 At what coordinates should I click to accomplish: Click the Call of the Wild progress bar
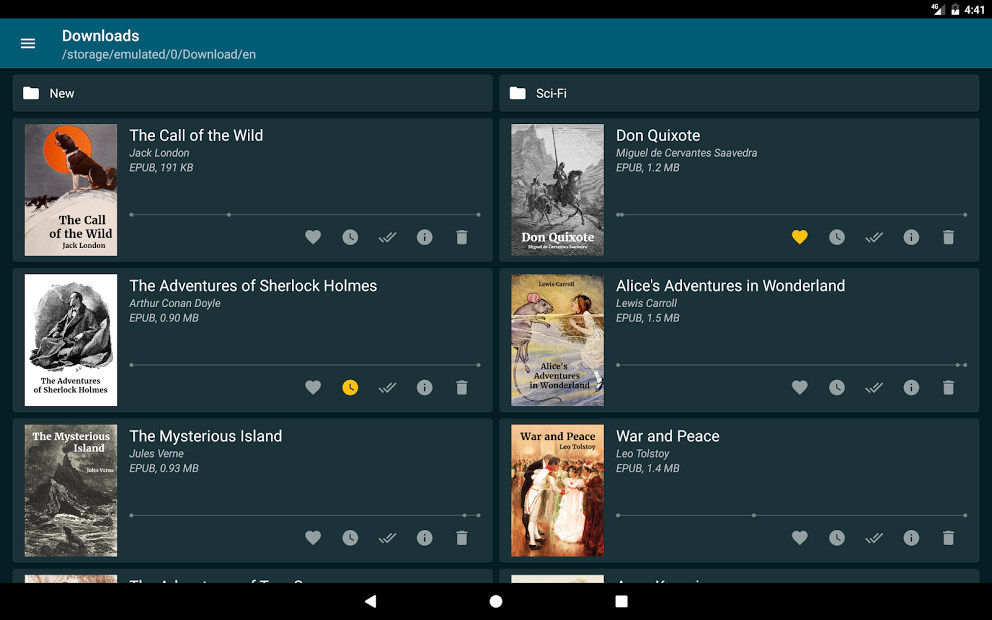click(x=304, y=214)
